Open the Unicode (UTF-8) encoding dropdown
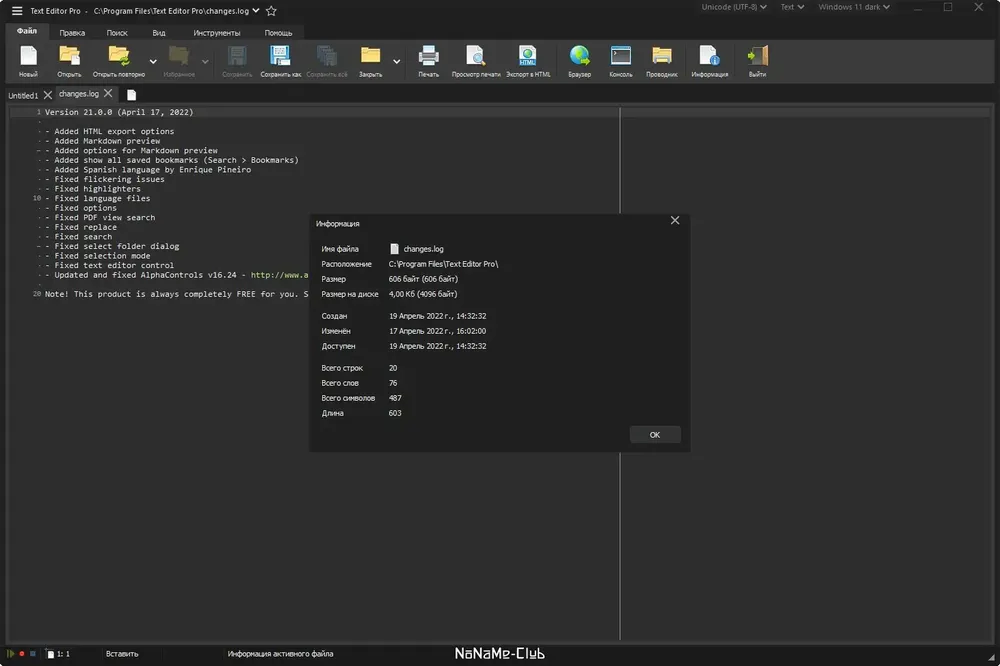The height and width of the screenshot is (666, 1000). coord(733,7)
